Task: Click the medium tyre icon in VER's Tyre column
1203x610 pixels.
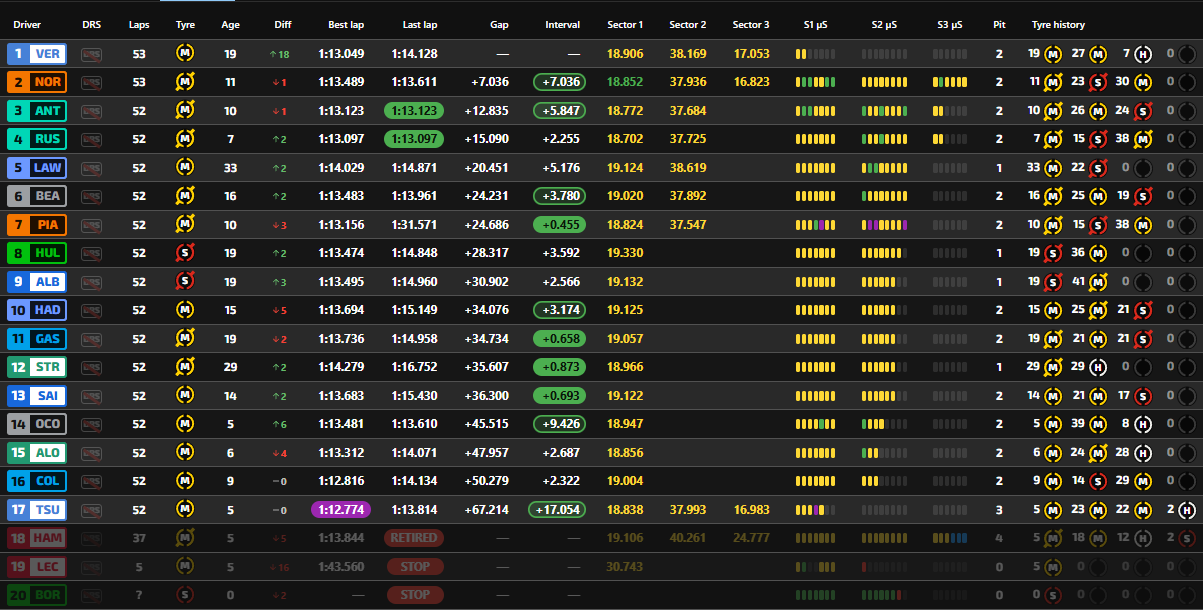Action: pyautogui.click(x=186, y=54)
